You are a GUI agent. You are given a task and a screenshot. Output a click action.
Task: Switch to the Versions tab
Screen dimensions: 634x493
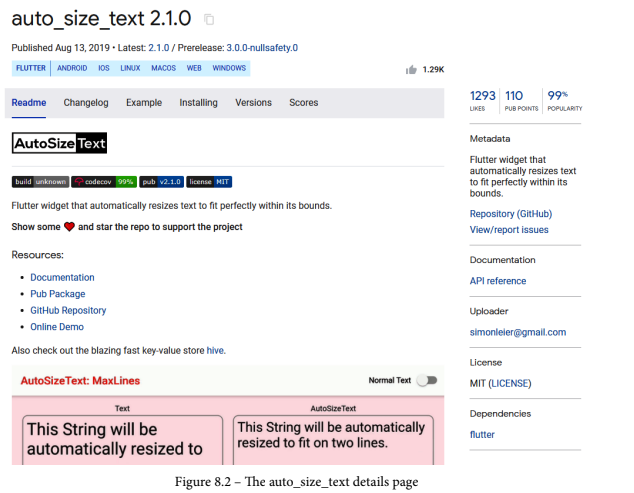tap(254, 103)
